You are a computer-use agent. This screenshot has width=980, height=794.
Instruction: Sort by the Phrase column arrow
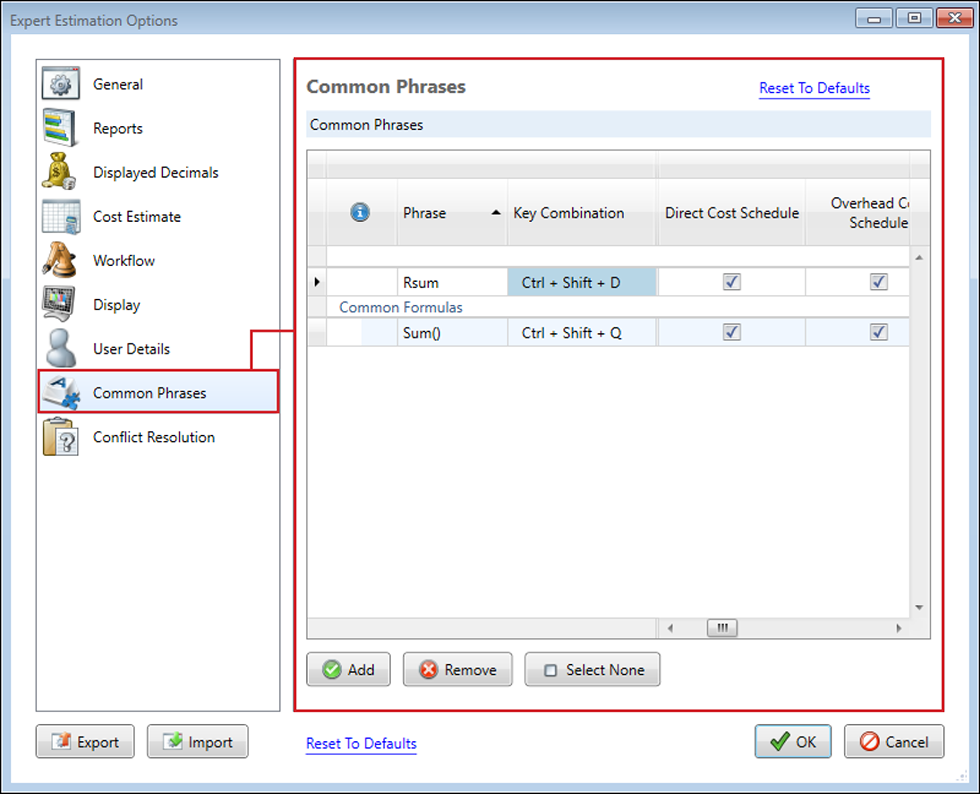click(497, 213)
